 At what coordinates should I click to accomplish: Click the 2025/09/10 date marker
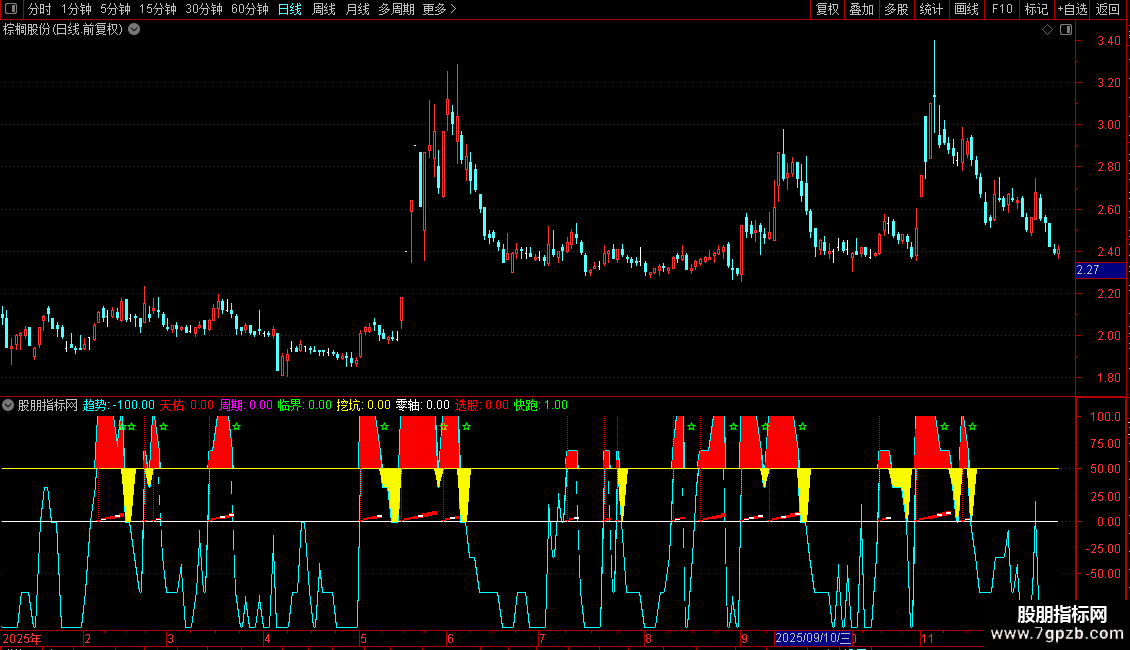[813, 638]
